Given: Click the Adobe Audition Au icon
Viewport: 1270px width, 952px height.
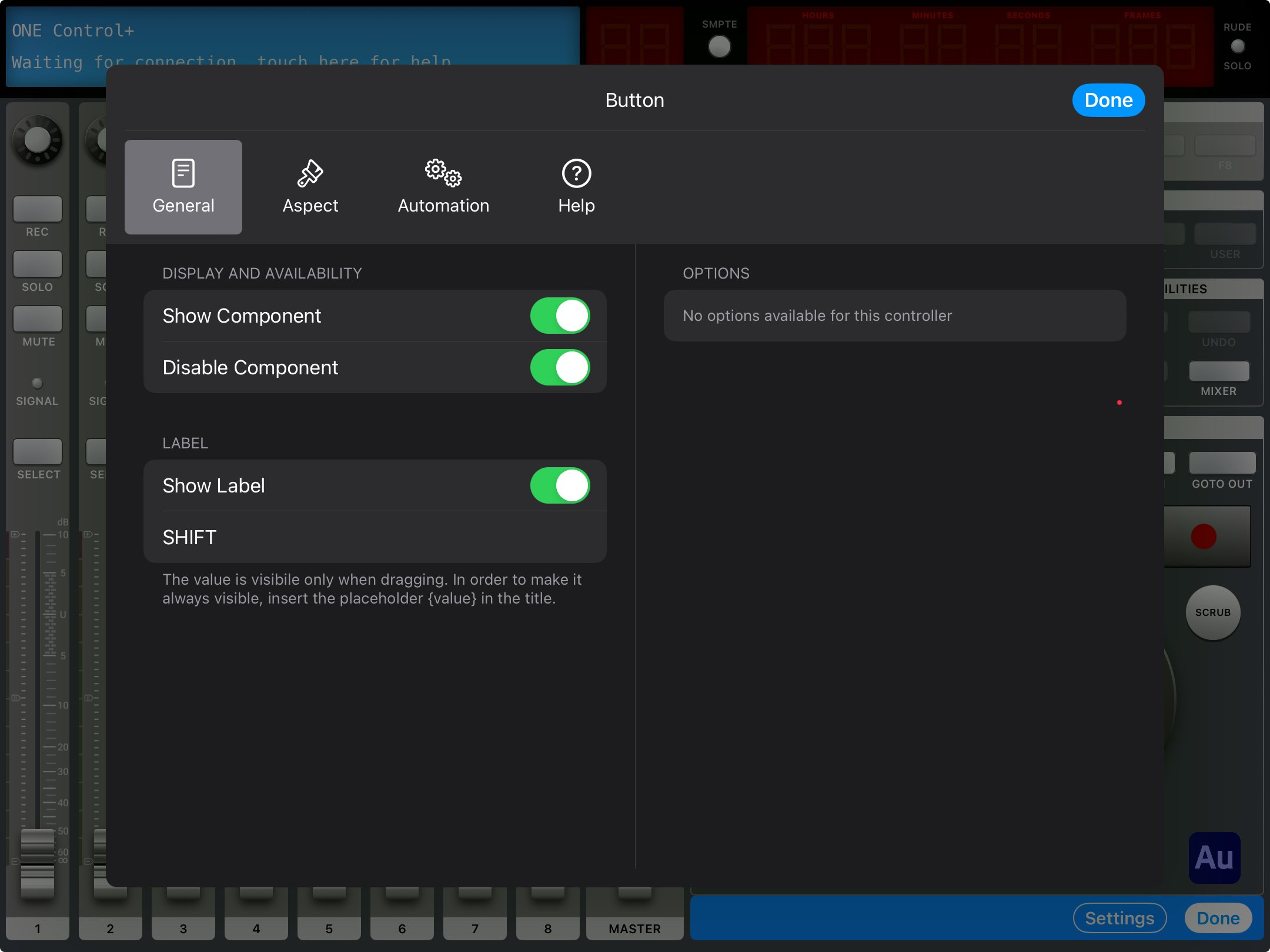Looking at the screenshot, I should [x=1214, y=857].
